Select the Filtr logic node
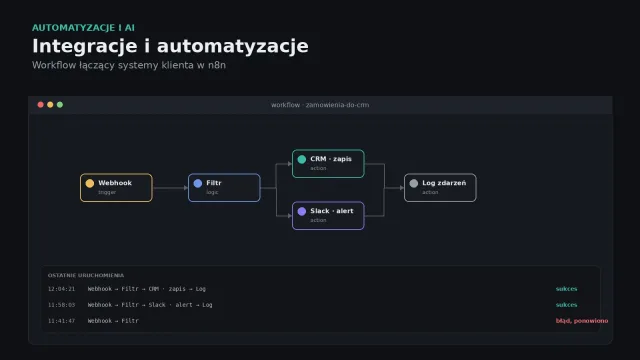This screenshot has height=360, width=640. coord(224,188)
